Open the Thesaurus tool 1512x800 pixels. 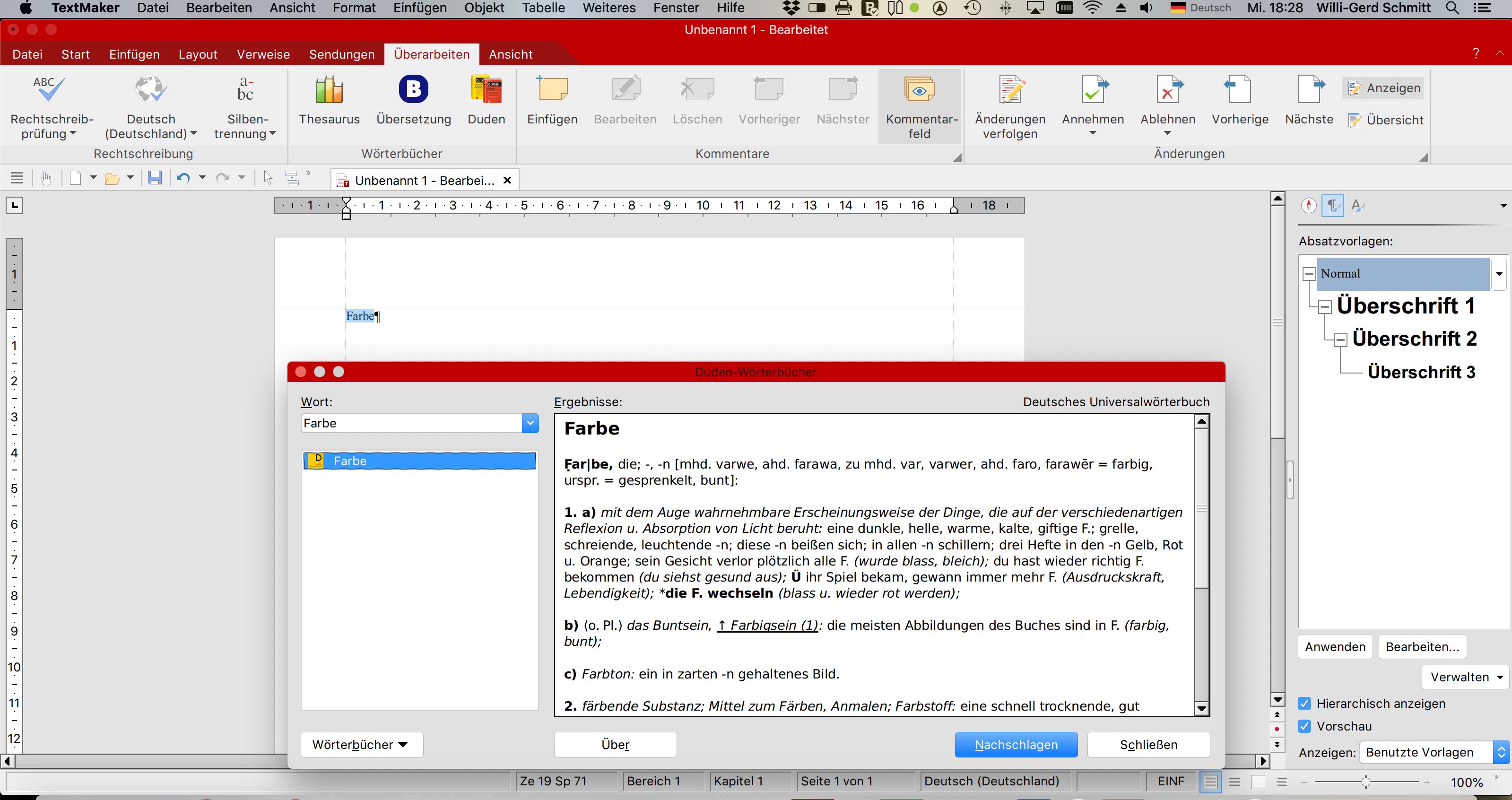click(329, 100)
